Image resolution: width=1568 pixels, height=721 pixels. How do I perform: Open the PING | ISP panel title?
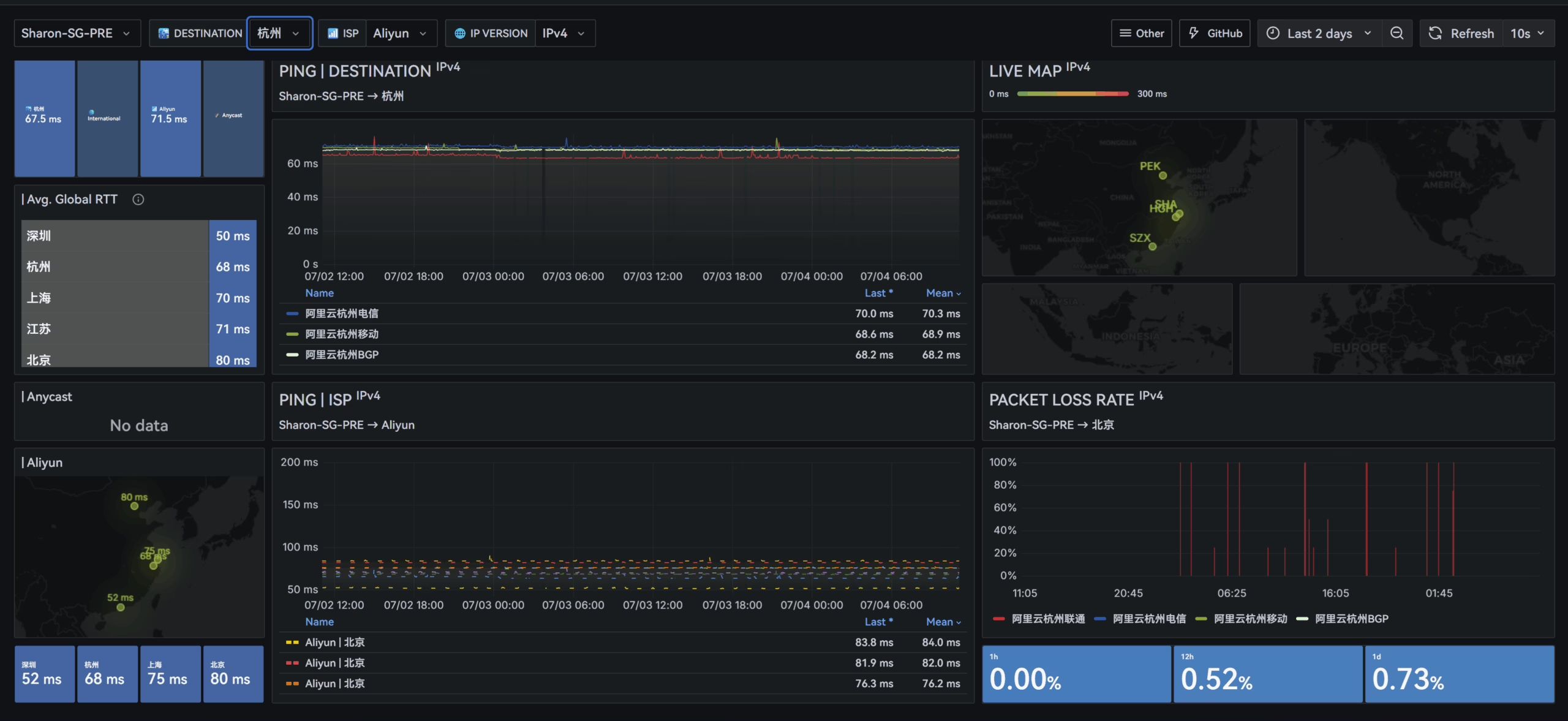(x=330, y=399)
